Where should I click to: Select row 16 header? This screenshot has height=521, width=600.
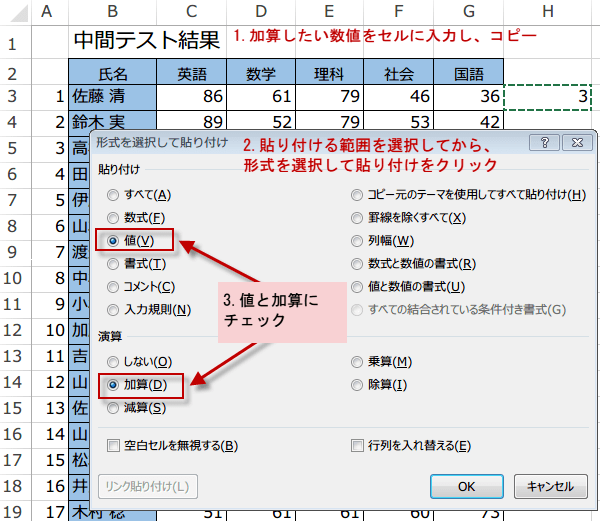click(15, 435)
